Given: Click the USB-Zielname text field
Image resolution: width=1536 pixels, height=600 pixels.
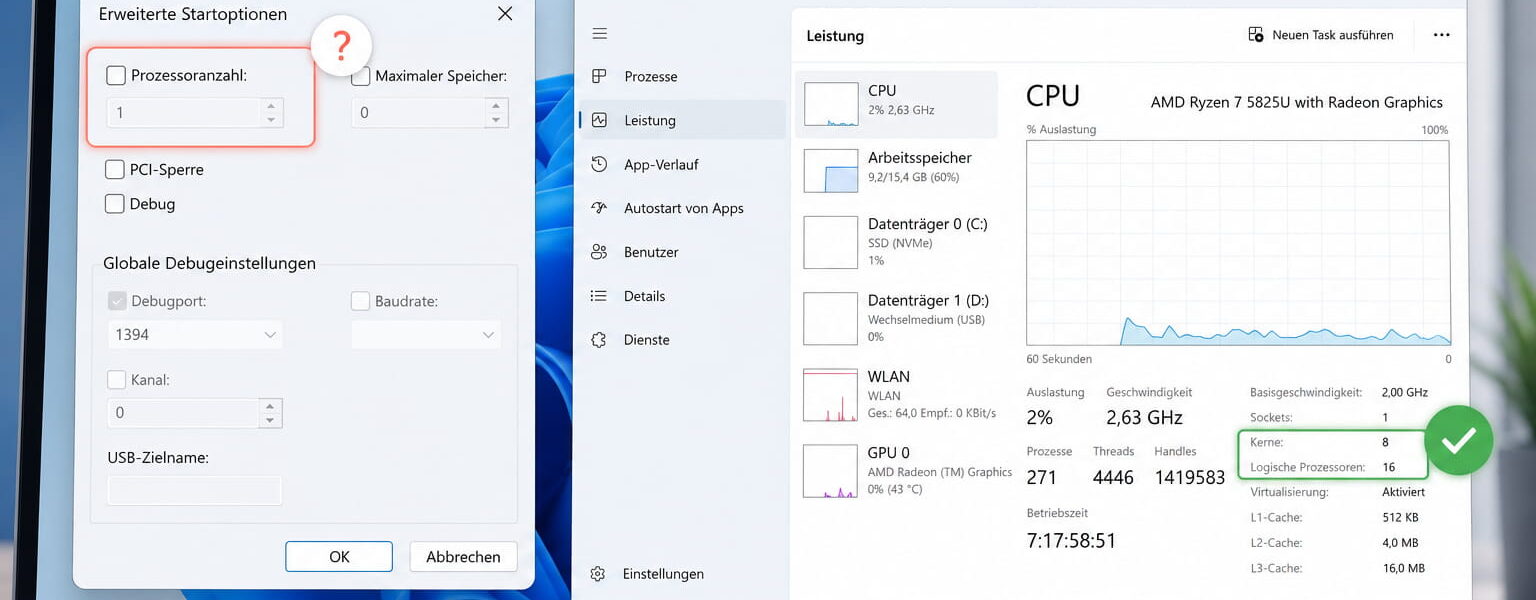Looking at the screenshot, I should (195, 490).
